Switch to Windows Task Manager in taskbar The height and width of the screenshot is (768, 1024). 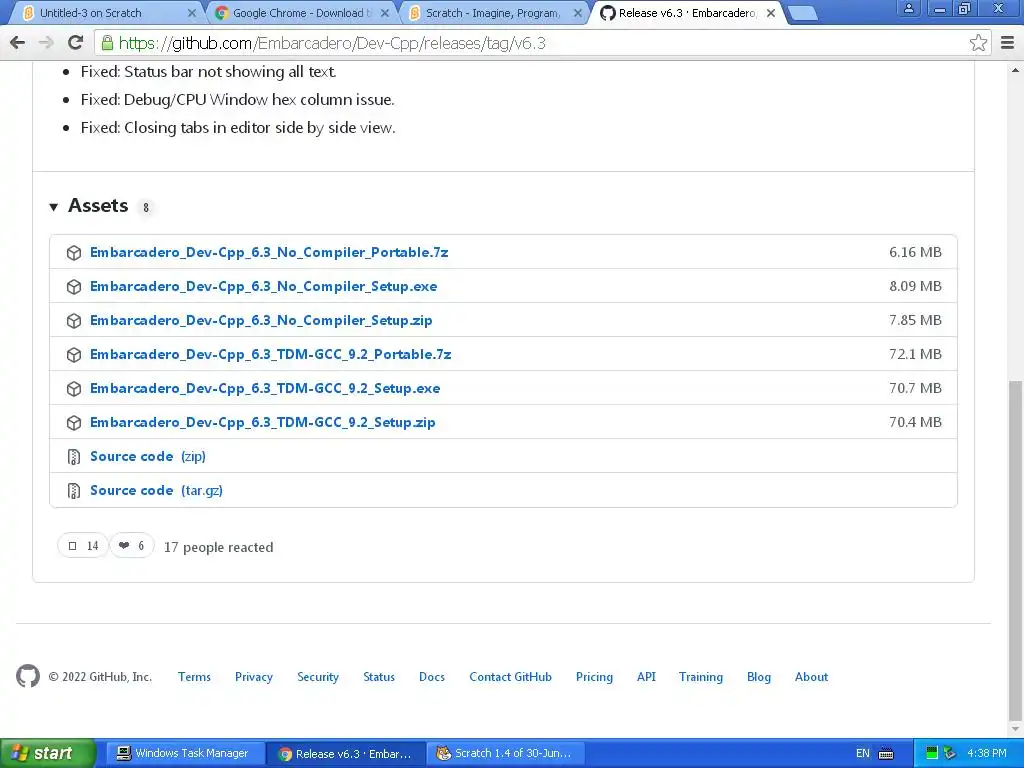[185, 753]
